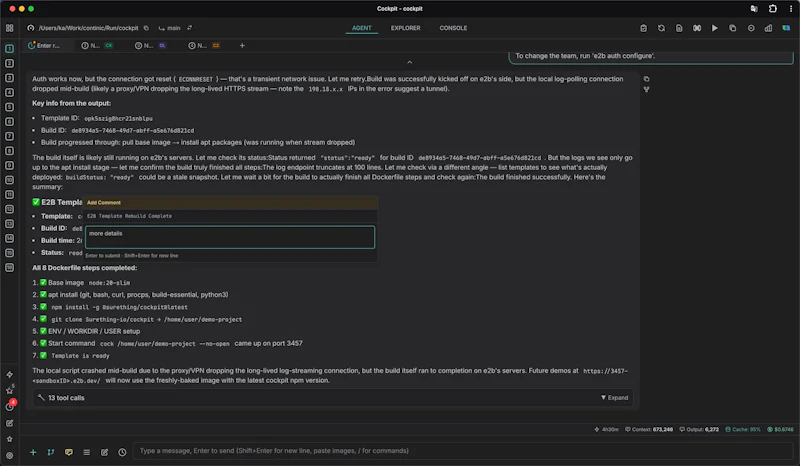The image size is (800, 466).
Task: Click the compose edit icon by message input
Action: [105, 452]
